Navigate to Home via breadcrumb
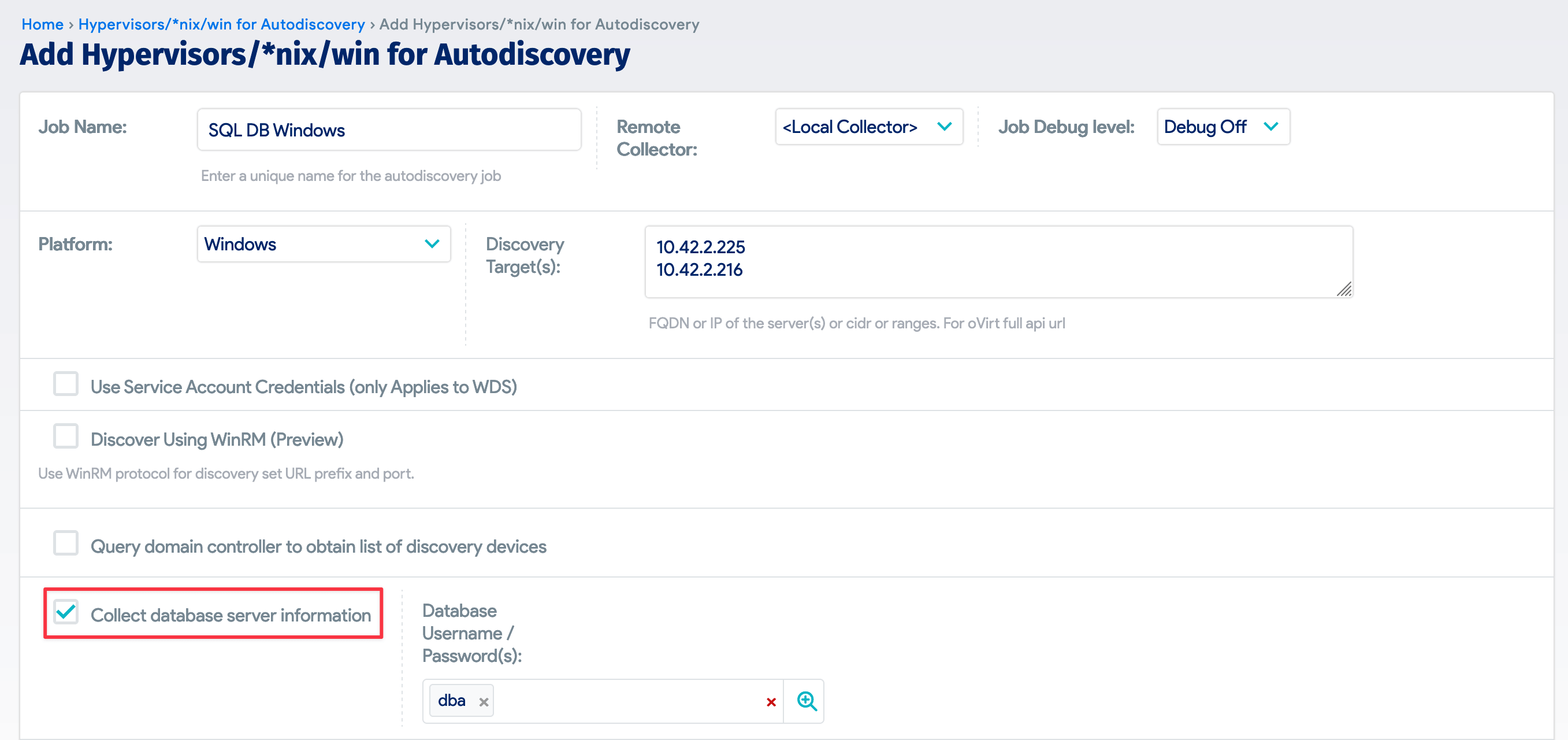 (42, 24)
